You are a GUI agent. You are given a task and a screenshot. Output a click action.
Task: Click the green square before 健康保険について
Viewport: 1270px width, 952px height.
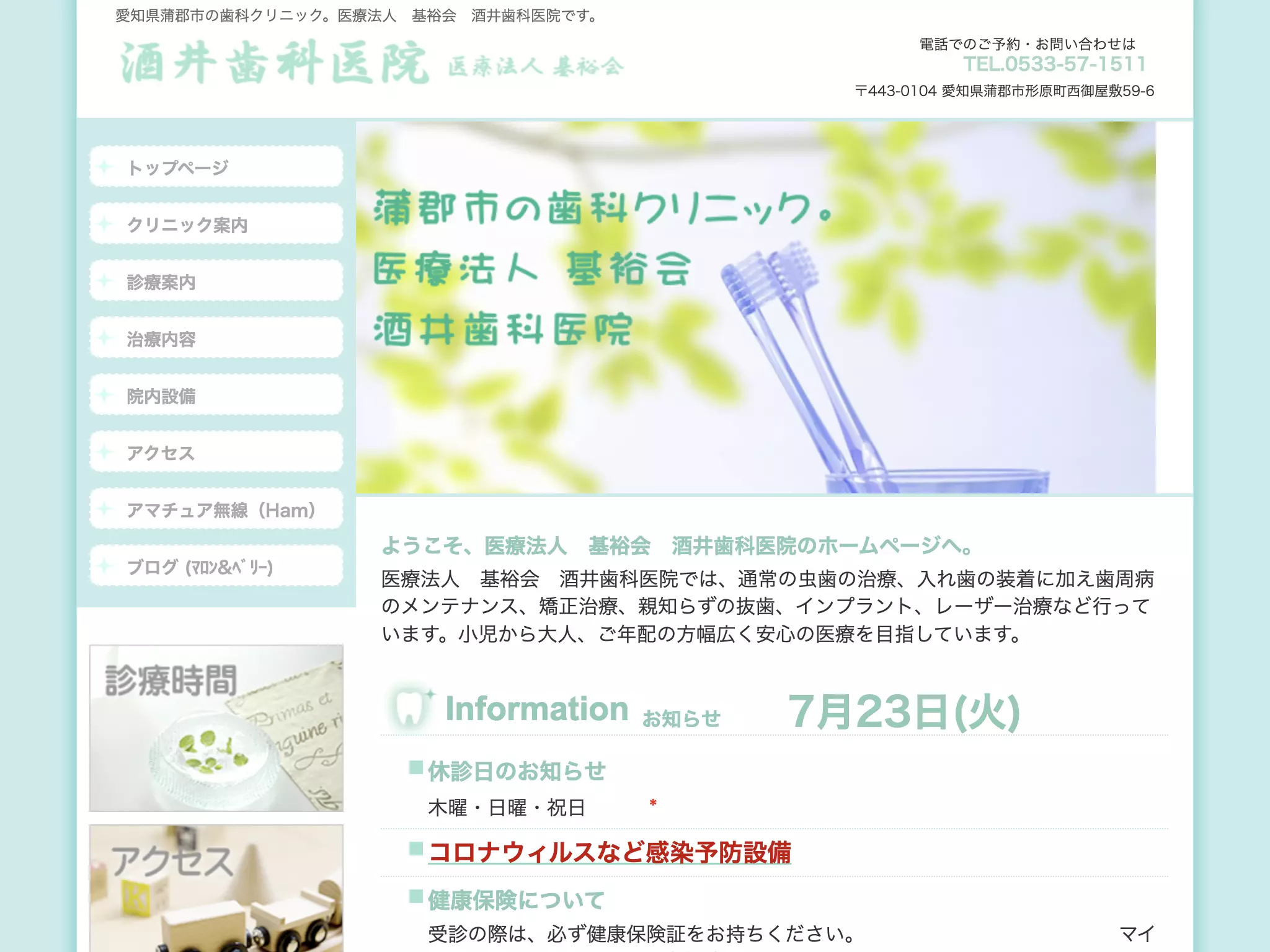[x=415, y=896]
